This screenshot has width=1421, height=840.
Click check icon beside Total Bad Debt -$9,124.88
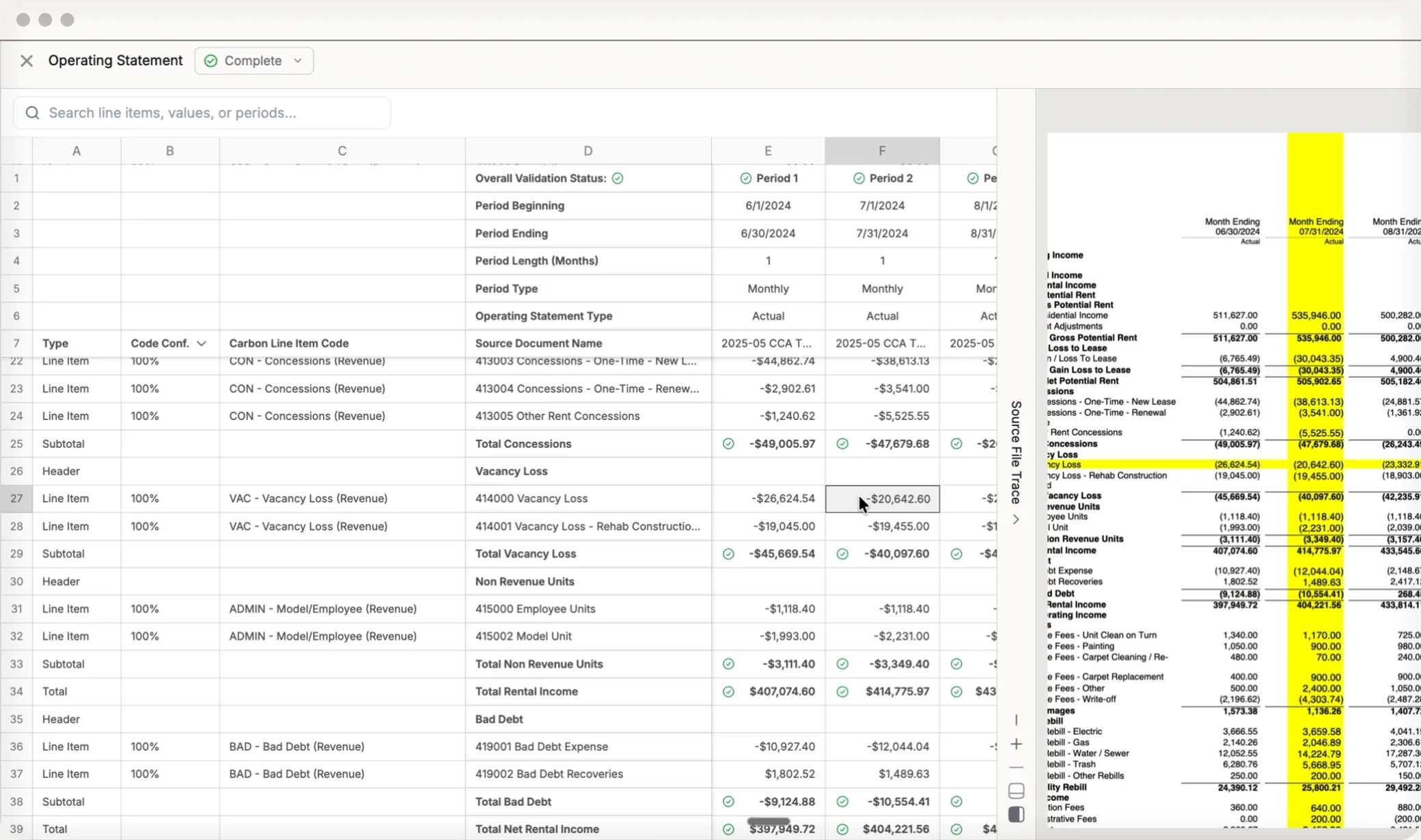(728, 802)
